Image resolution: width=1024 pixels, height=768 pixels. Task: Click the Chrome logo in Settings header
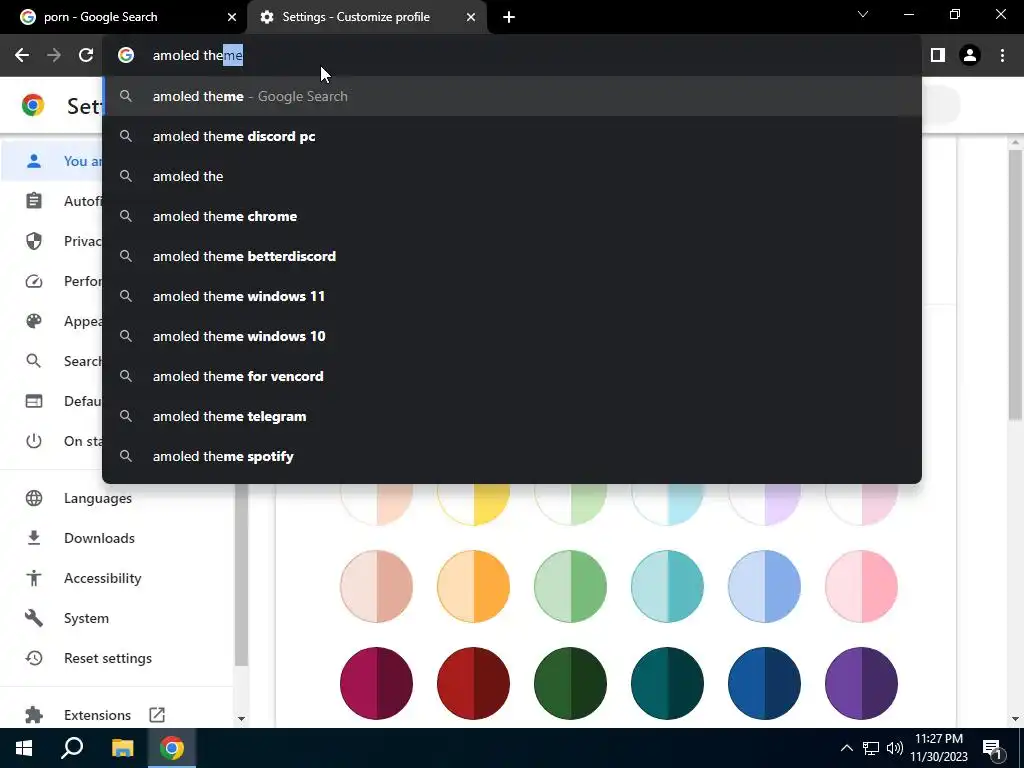click(33, 105)
